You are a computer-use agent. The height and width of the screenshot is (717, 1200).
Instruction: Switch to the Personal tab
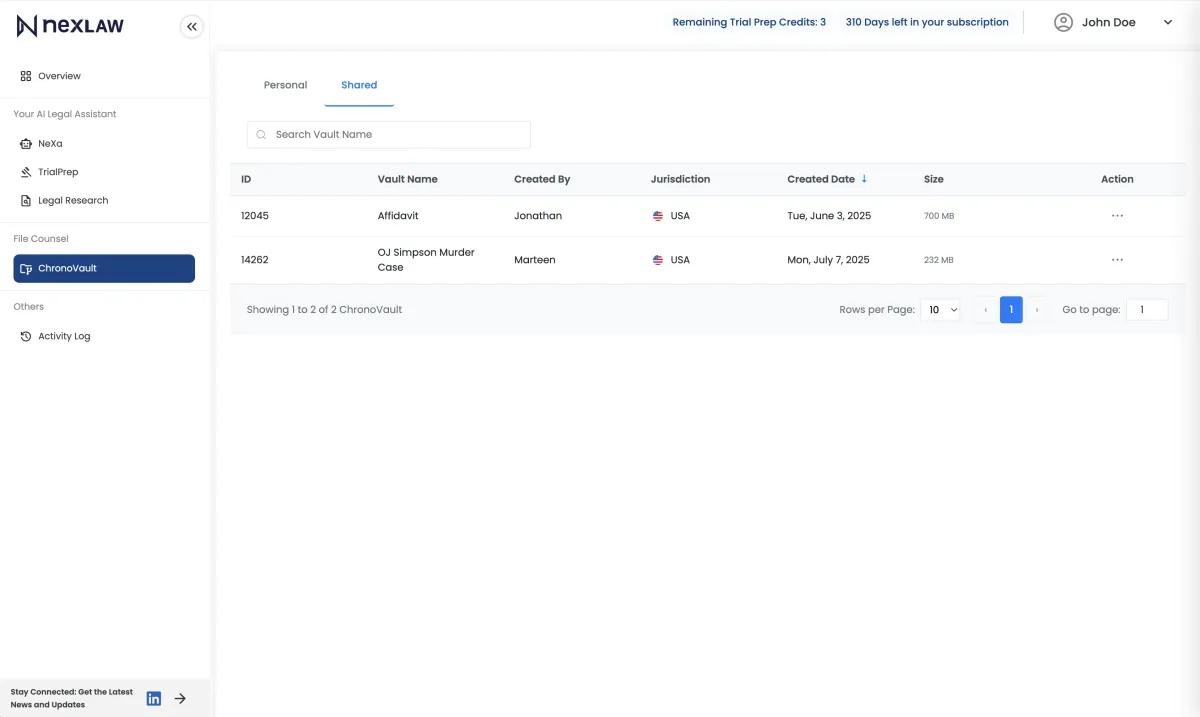pos(285,85)
